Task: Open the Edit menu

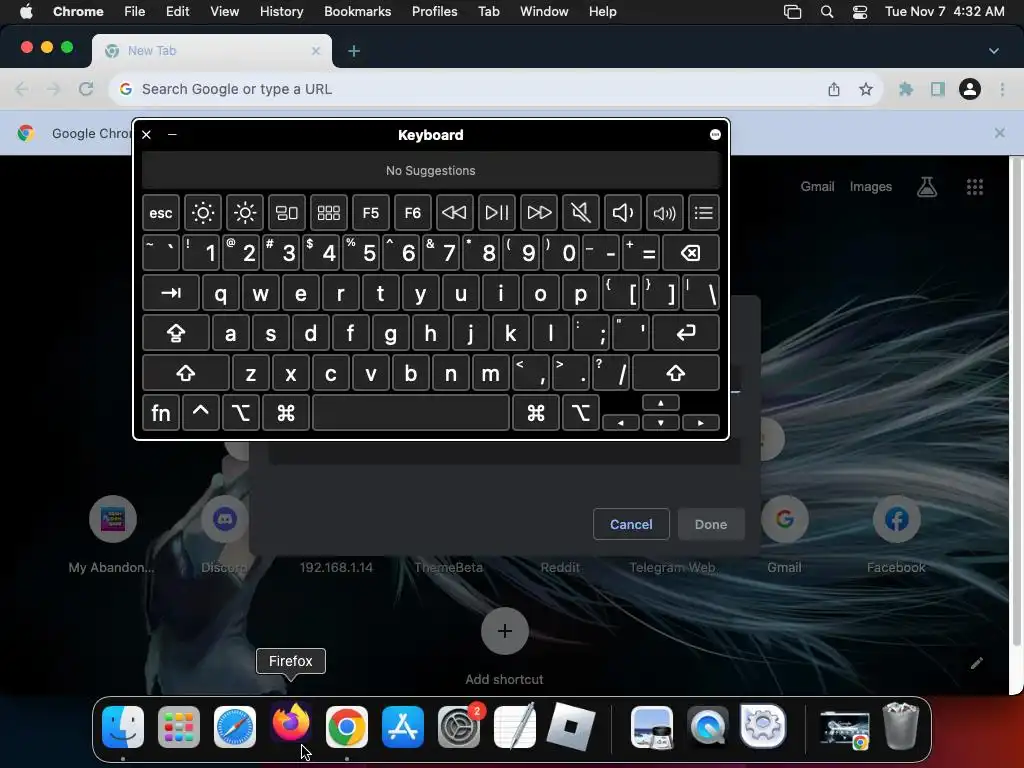Action: (177, 12)
